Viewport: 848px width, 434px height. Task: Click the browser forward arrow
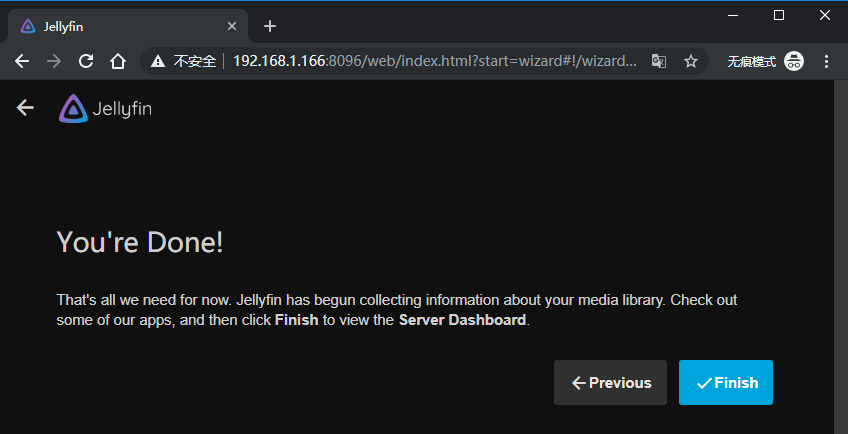54,61
